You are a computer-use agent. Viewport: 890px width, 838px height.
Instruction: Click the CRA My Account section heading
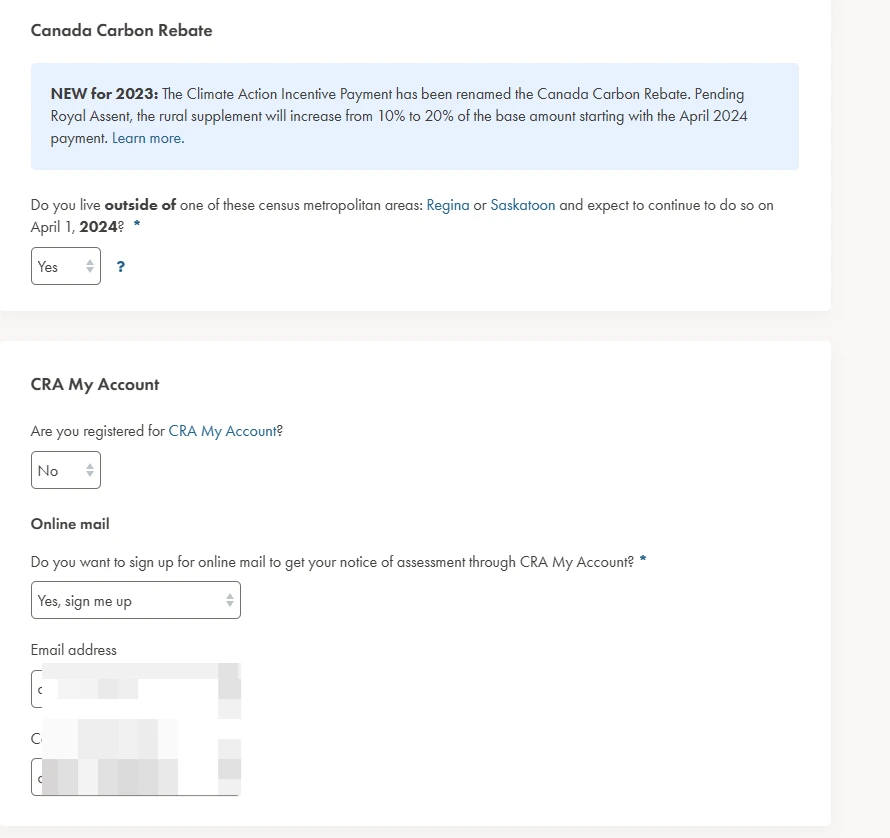pyautogui.click(x=95, y=384)
